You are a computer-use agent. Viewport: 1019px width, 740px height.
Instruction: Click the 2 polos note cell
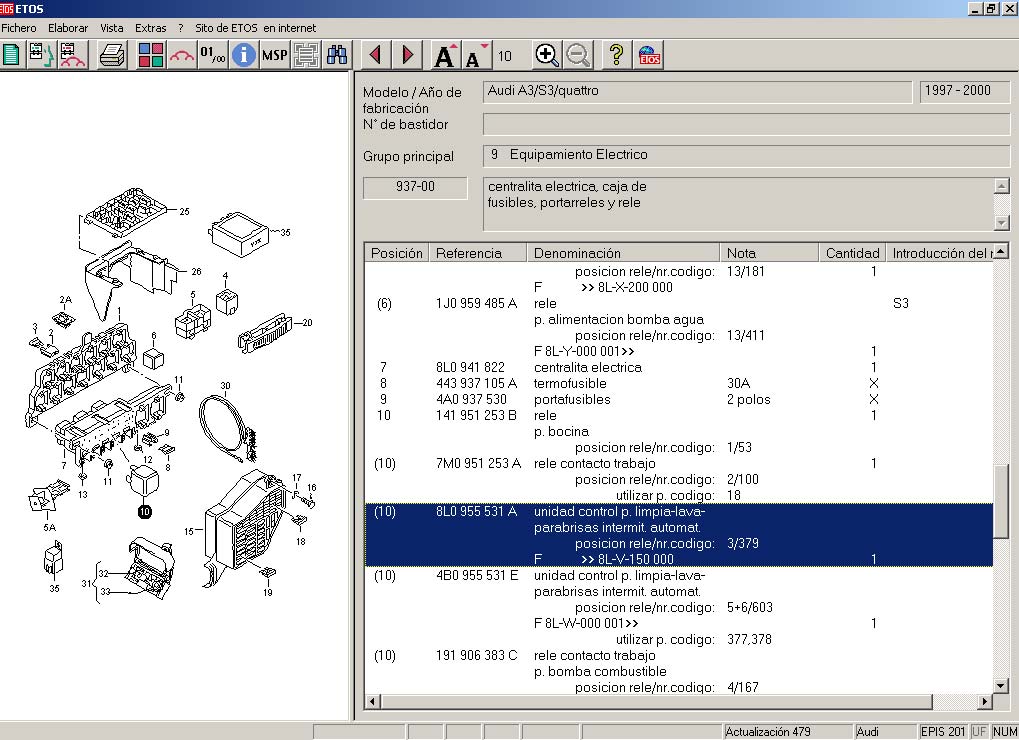click(749, 400)
